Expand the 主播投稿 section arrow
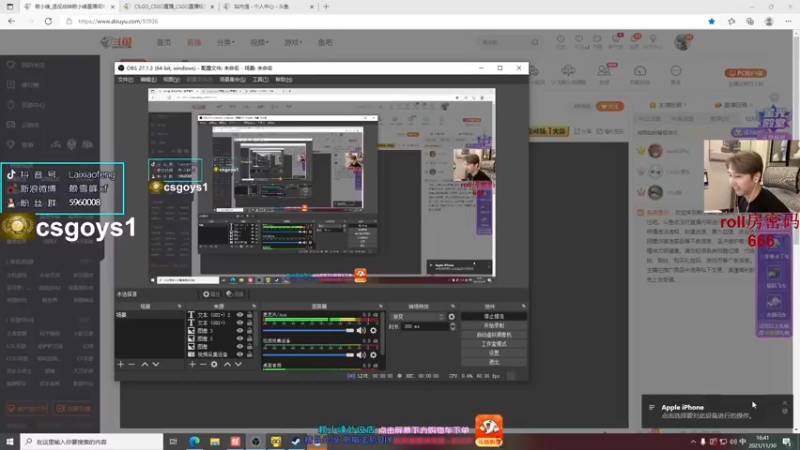This screenshot has width=800, height=450. pos(685,105)
